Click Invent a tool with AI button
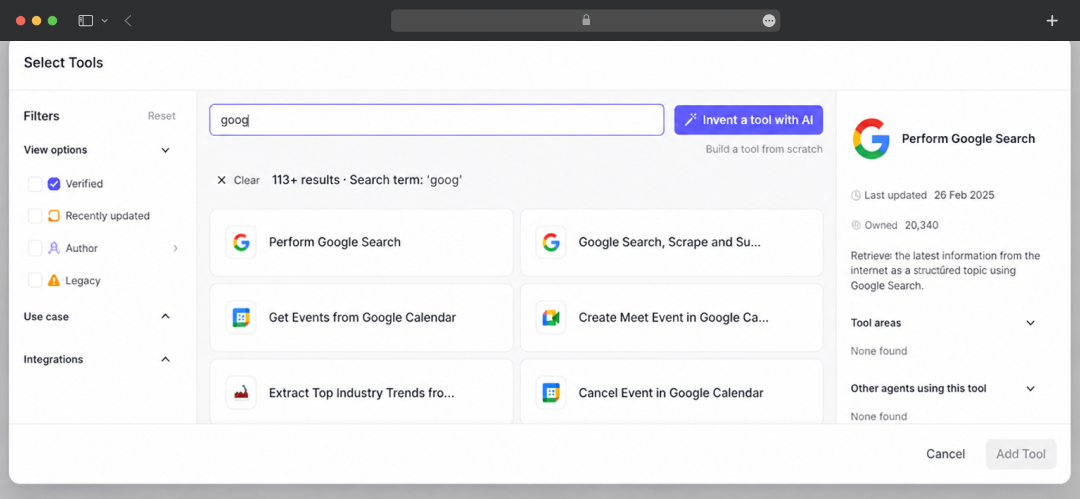 749,120
